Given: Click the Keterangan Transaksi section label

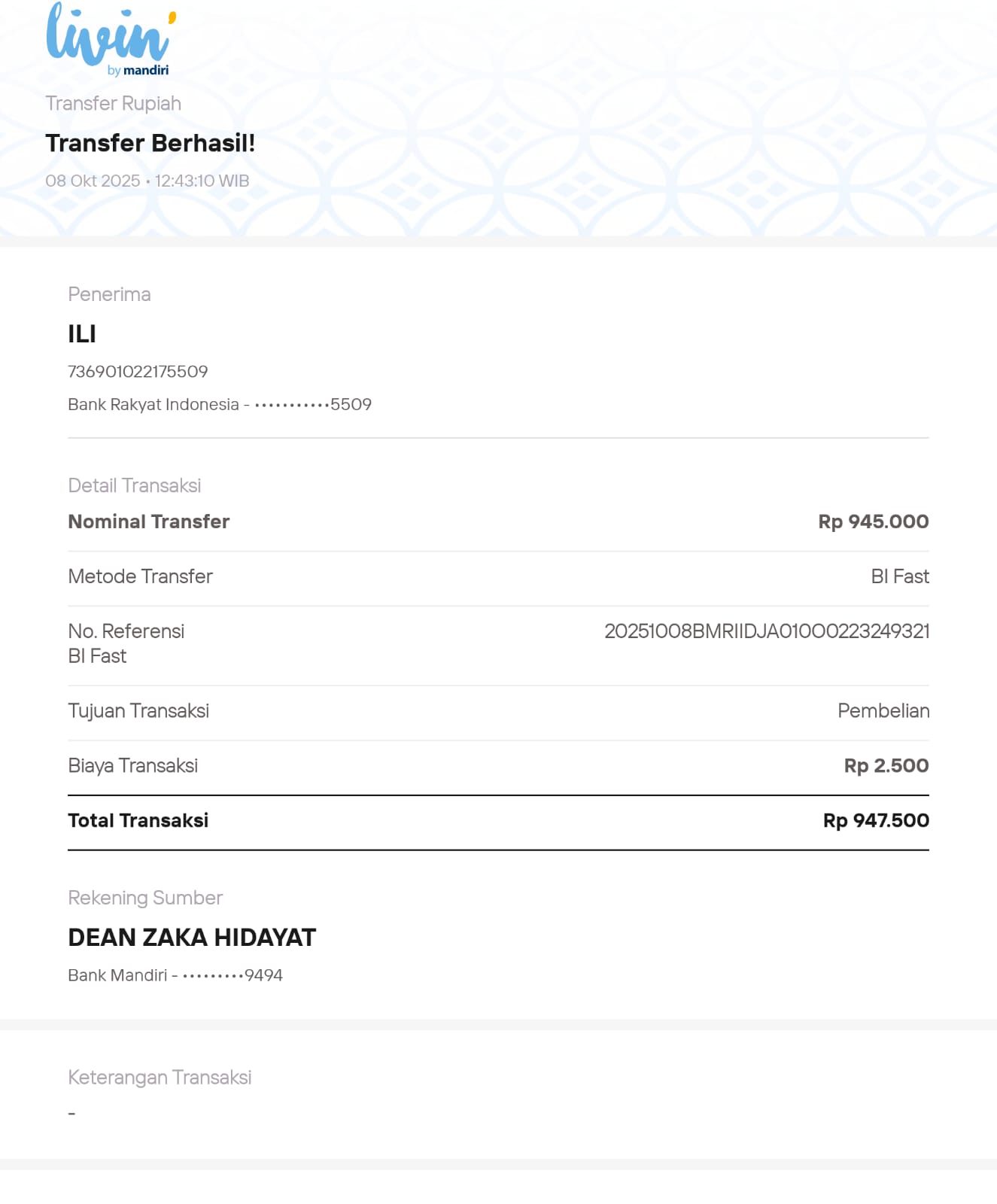Looking at the screenshot, I should (160, 1078).
